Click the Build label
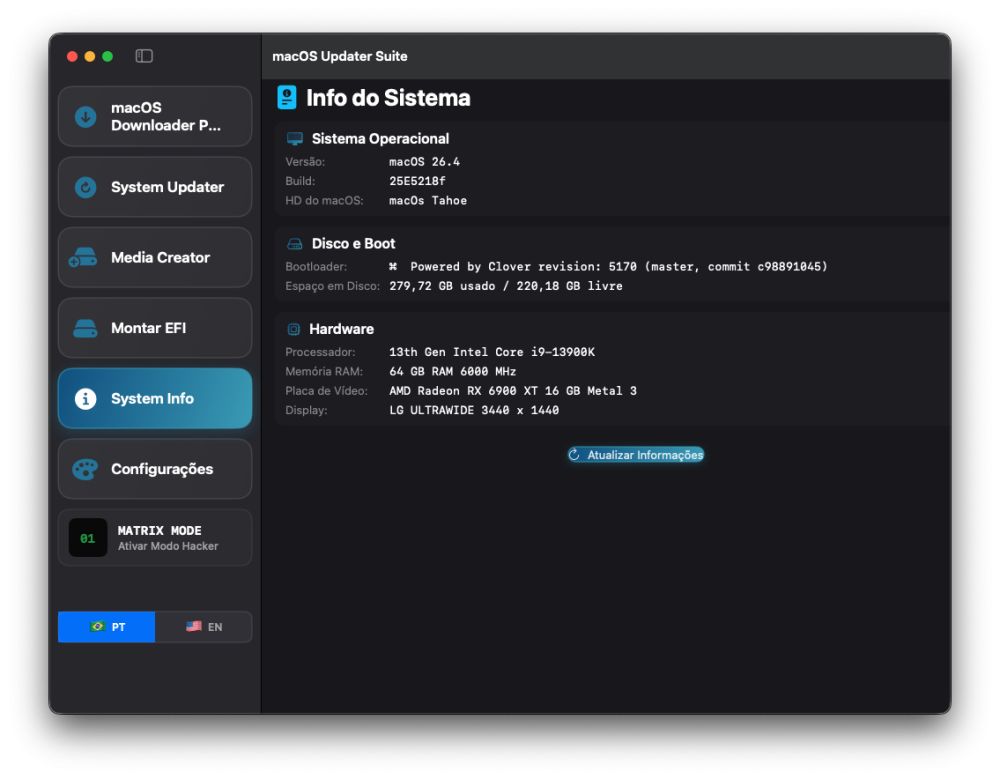 [300, 181]
